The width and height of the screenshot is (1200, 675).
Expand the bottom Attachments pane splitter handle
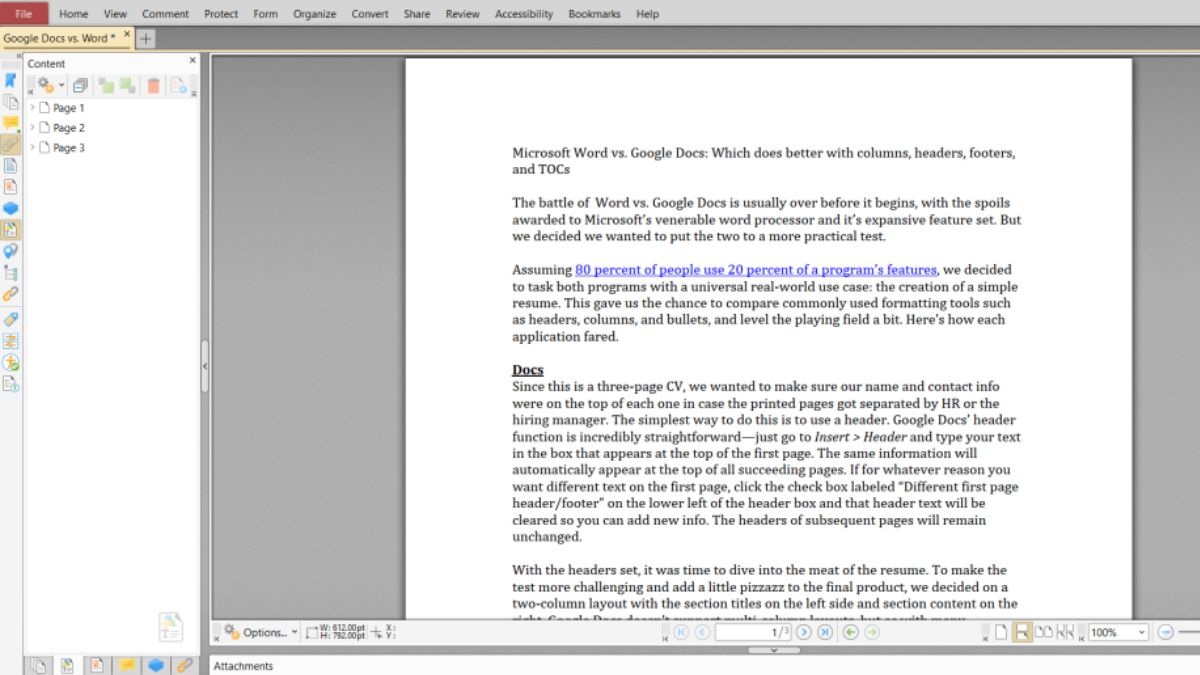774,650
